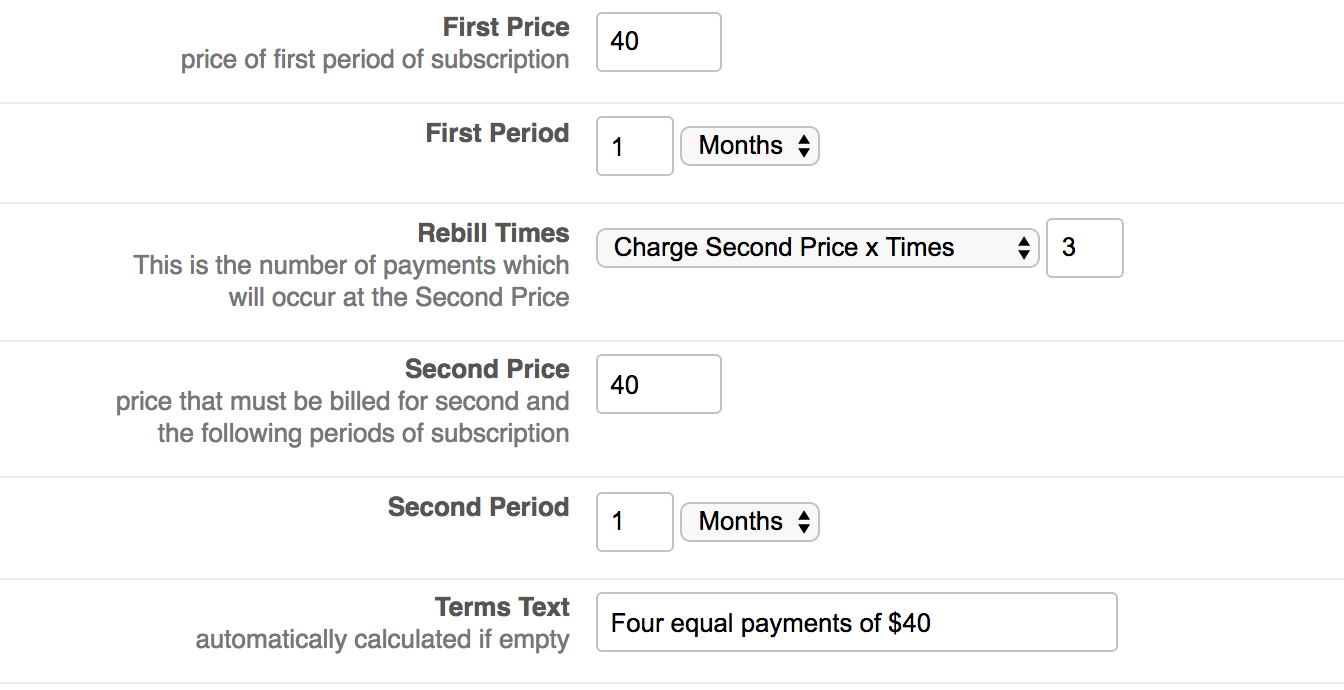Expand the Second Period Months dropdown
The image size is (1344, 690).
point(750,522)
